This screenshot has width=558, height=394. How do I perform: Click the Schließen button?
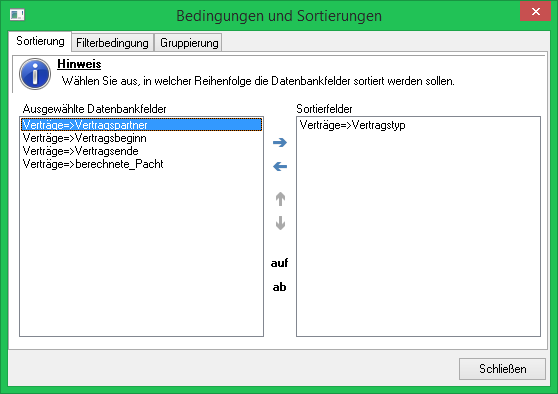point(502,369)
